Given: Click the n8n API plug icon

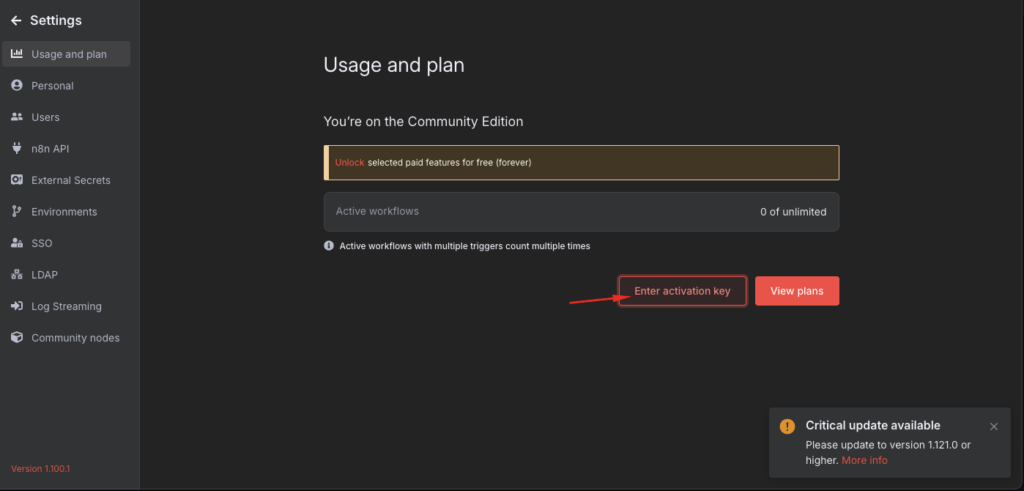Looking at the screenshot, I should (x=16, y=149).
